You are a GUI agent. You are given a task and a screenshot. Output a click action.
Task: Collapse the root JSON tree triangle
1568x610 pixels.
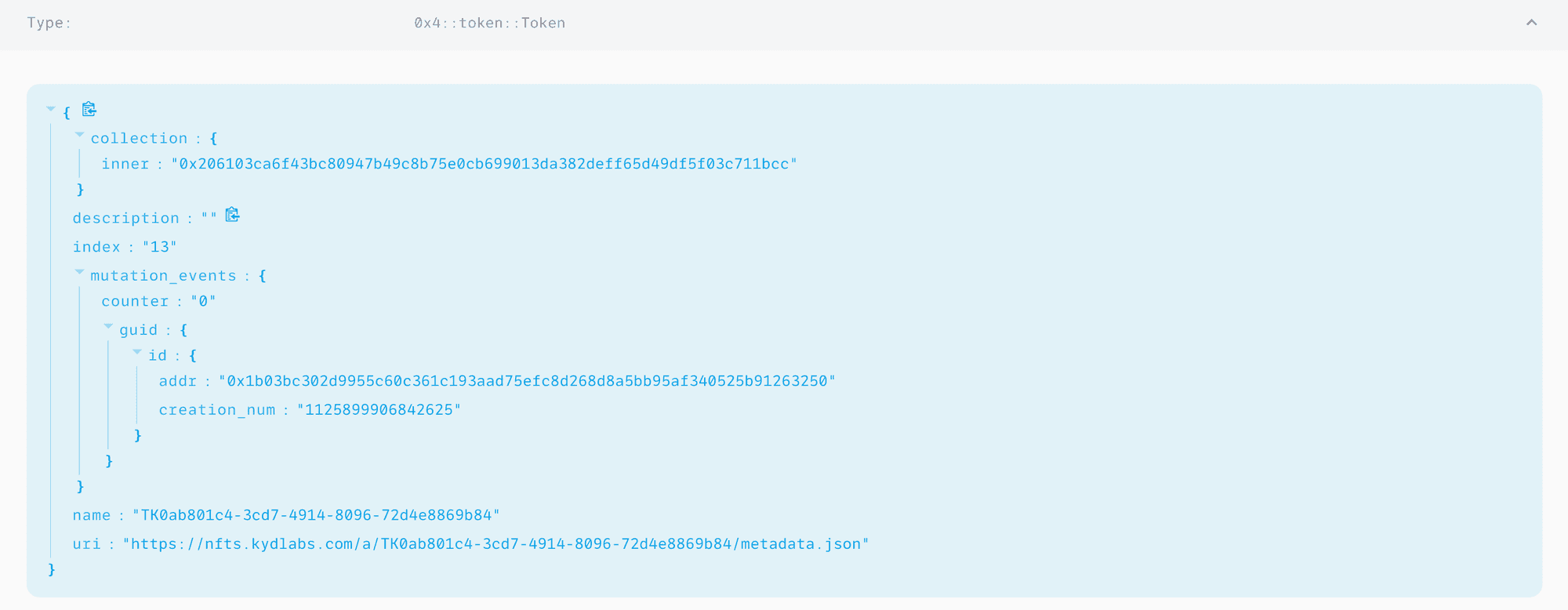pyautogui.click(x=51, y=109)
